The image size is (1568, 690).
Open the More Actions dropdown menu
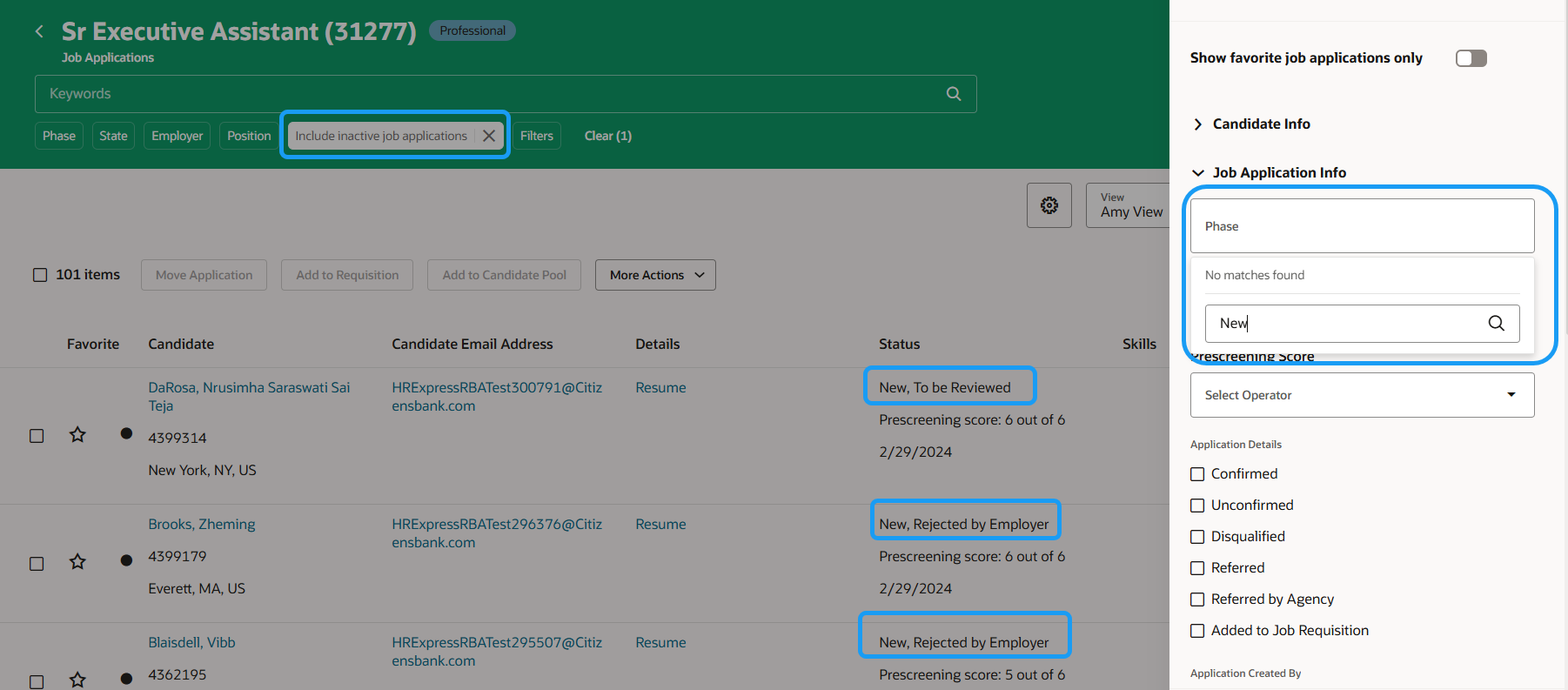pos(655,275)
